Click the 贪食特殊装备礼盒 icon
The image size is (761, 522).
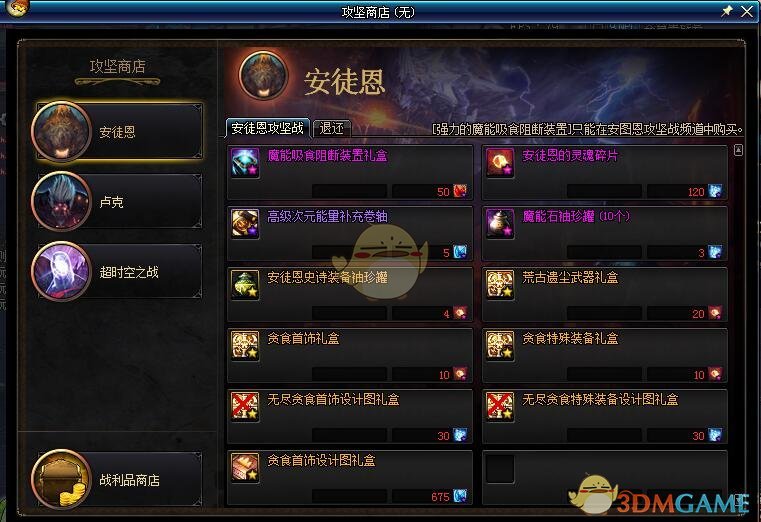point(500,346)
